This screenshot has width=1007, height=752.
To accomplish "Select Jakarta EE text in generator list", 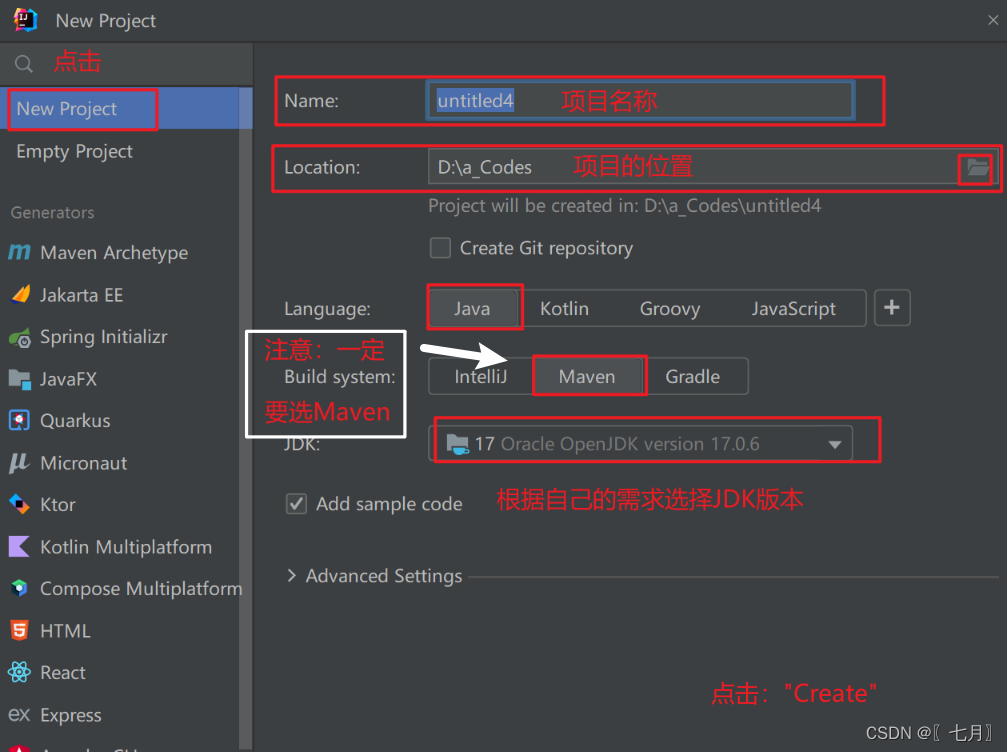I will tap(81, 295).
